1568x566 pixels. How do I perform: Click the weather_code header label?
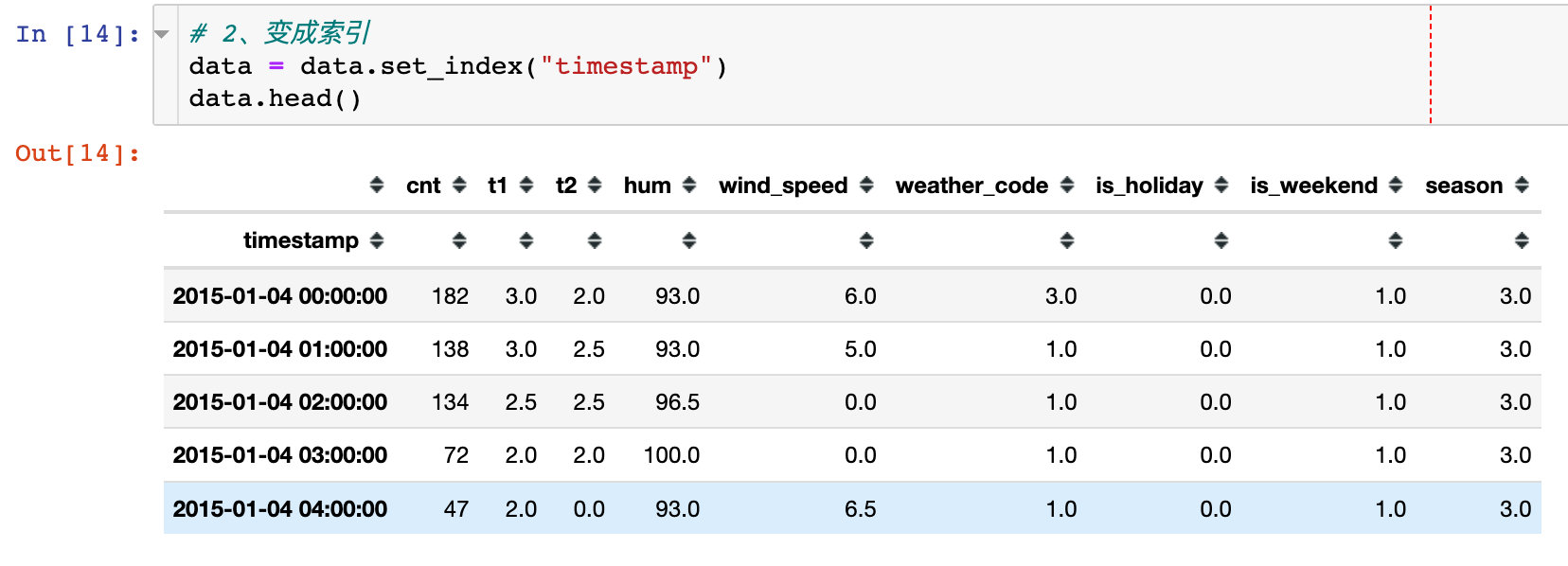[971, 186]
